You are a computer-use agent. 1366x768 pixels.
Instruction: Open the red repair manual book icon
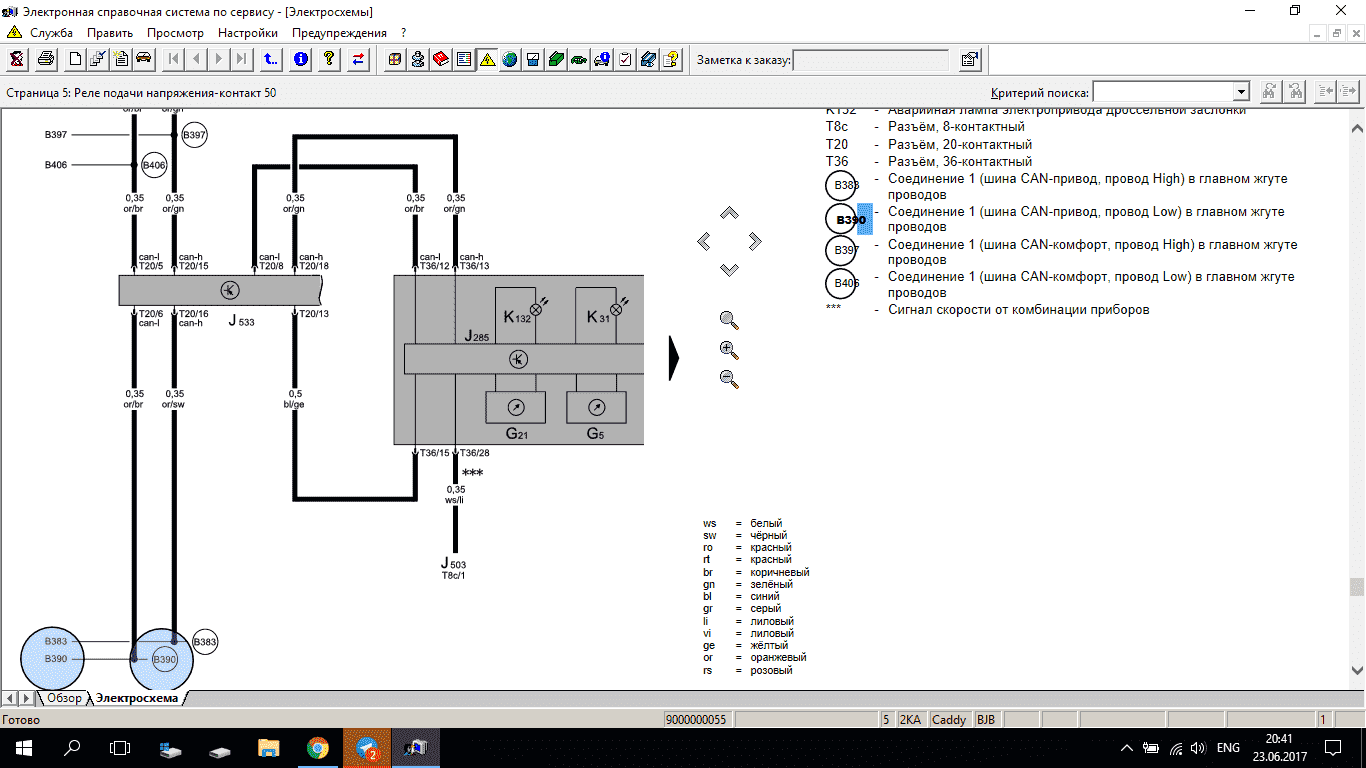[x=440, y=59]
